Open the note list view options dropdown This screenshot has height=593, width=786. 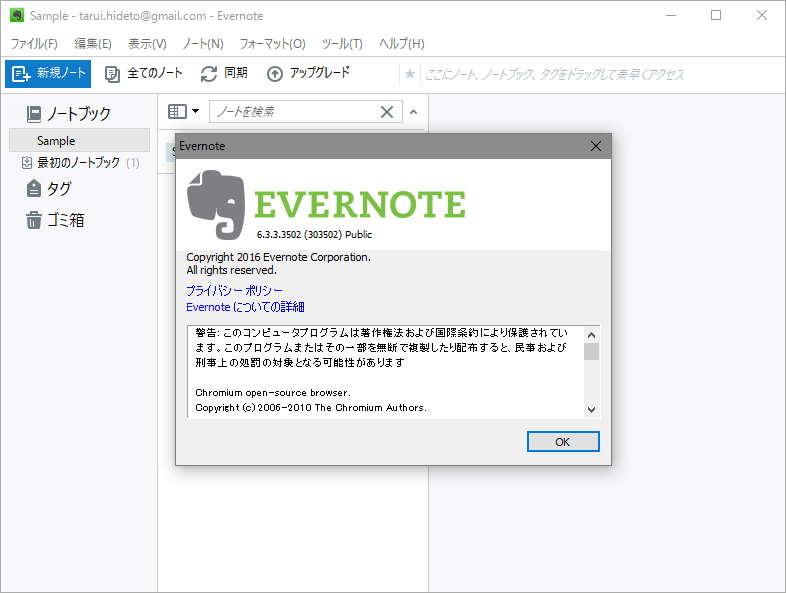pyautogui.click(x=183, y=111)
